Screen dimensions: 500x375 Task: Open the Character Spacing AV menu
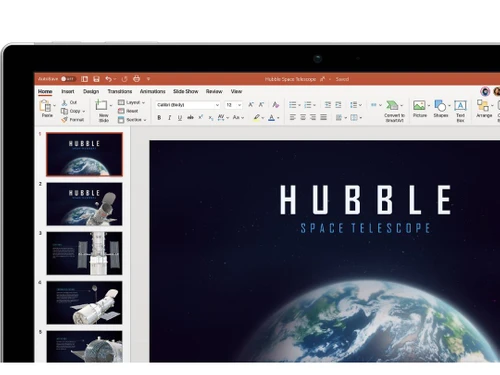(223, 117)
